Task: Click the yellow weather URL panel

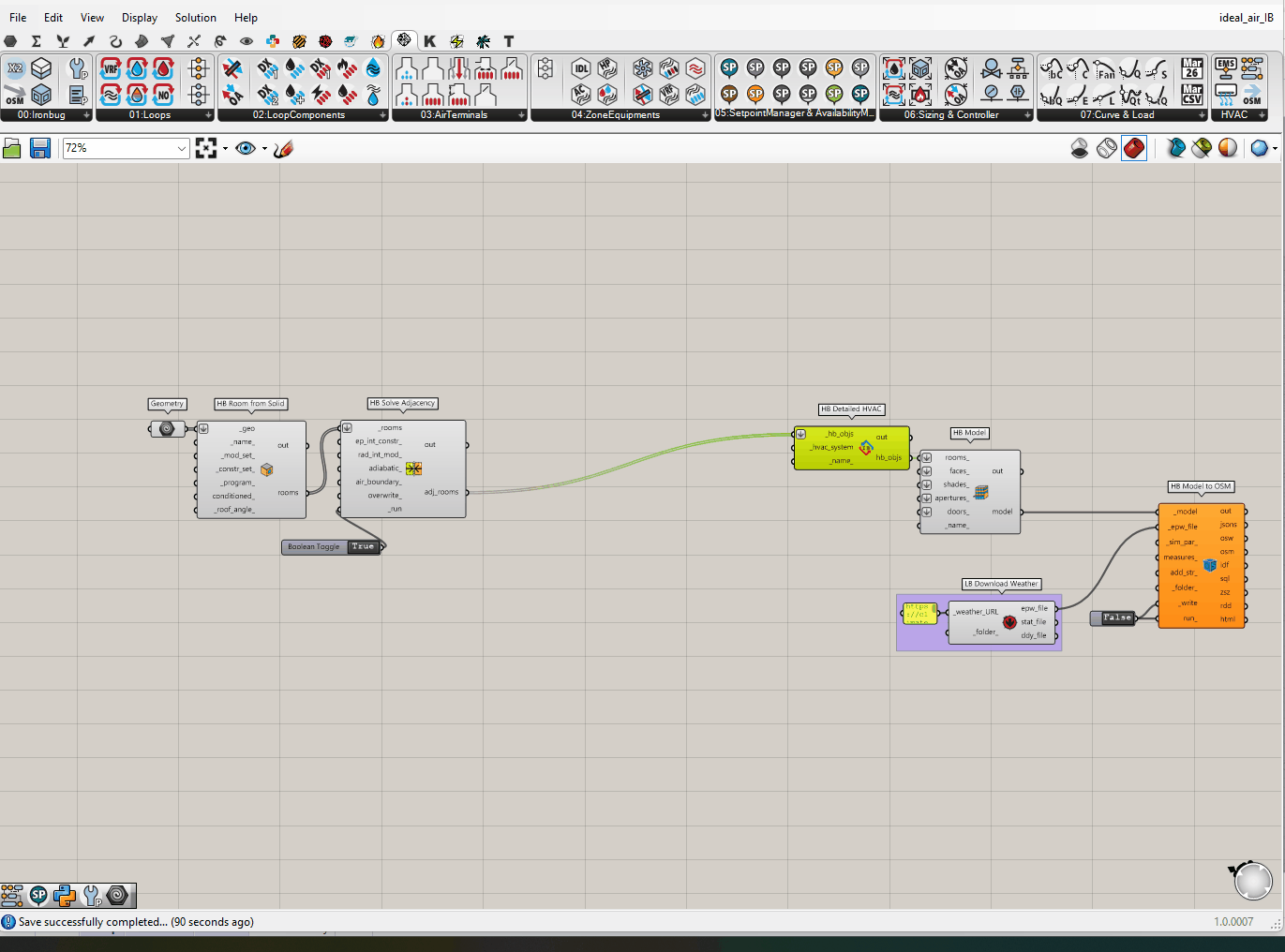Action: coord(919,614)
